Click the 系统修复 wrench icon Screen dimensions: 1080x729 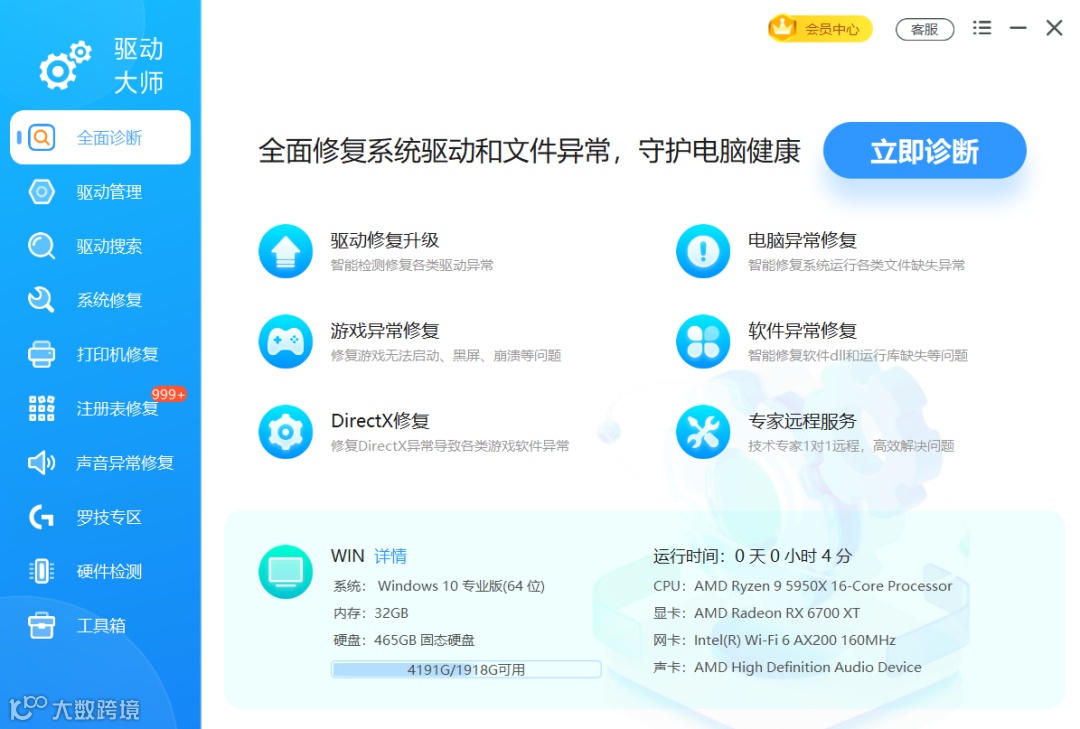(x=41, y=300)
